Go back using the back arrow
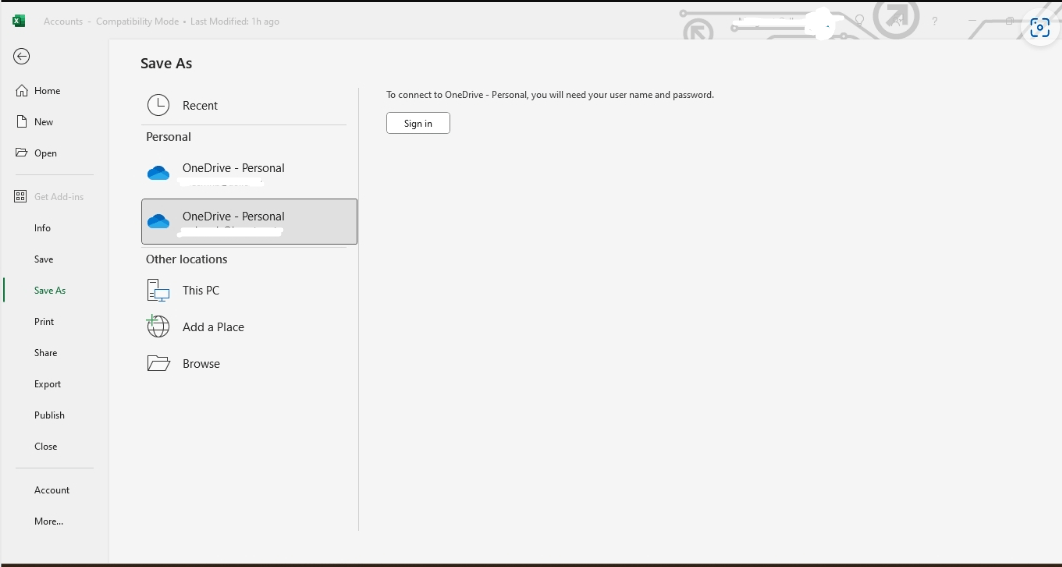 (x=22, y=56)
